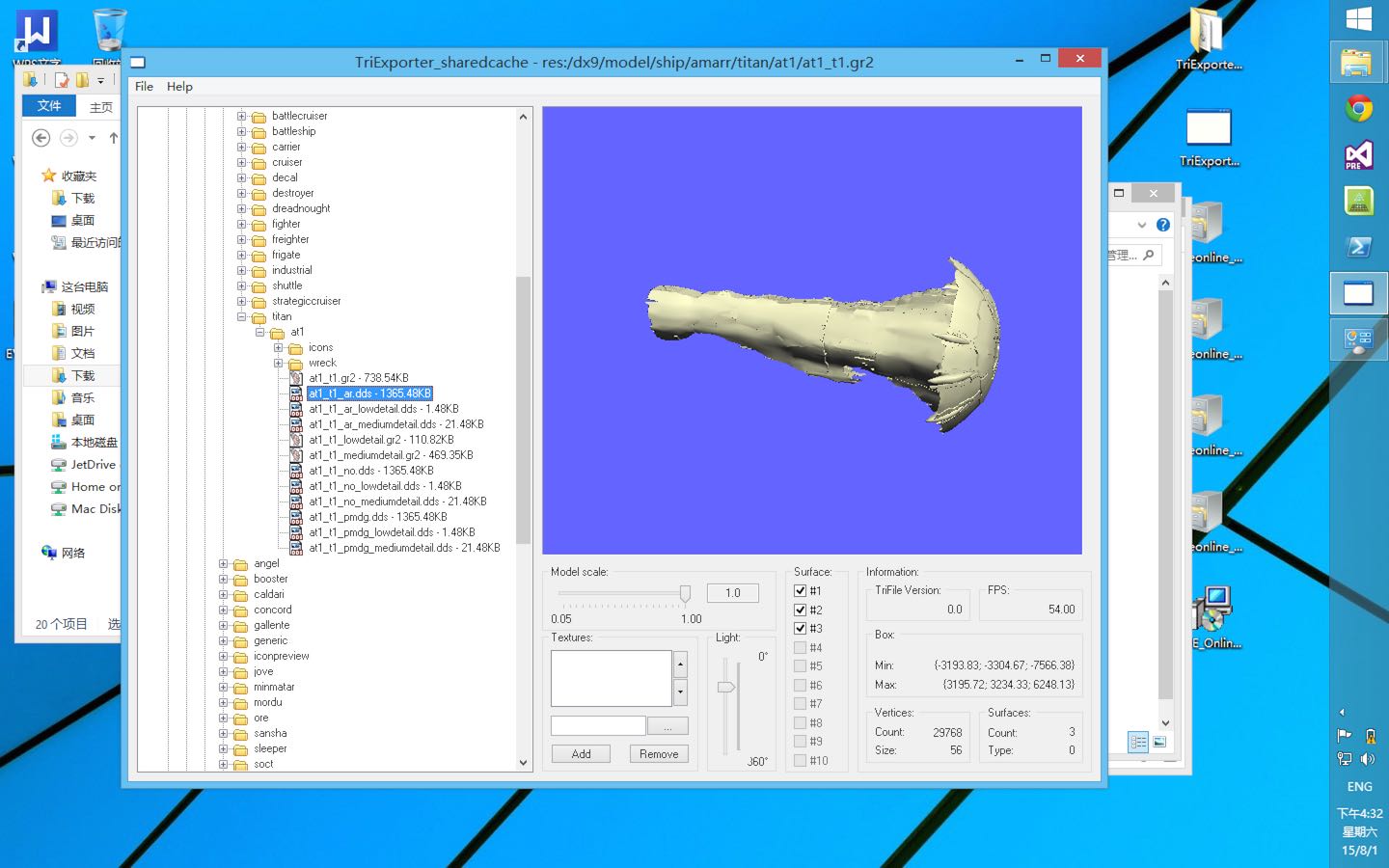Select at1_t1_ar_mediumdetail.dds - 21.48KB
The width and height of the screenshot is (1389, 868).
pos(396,424)
